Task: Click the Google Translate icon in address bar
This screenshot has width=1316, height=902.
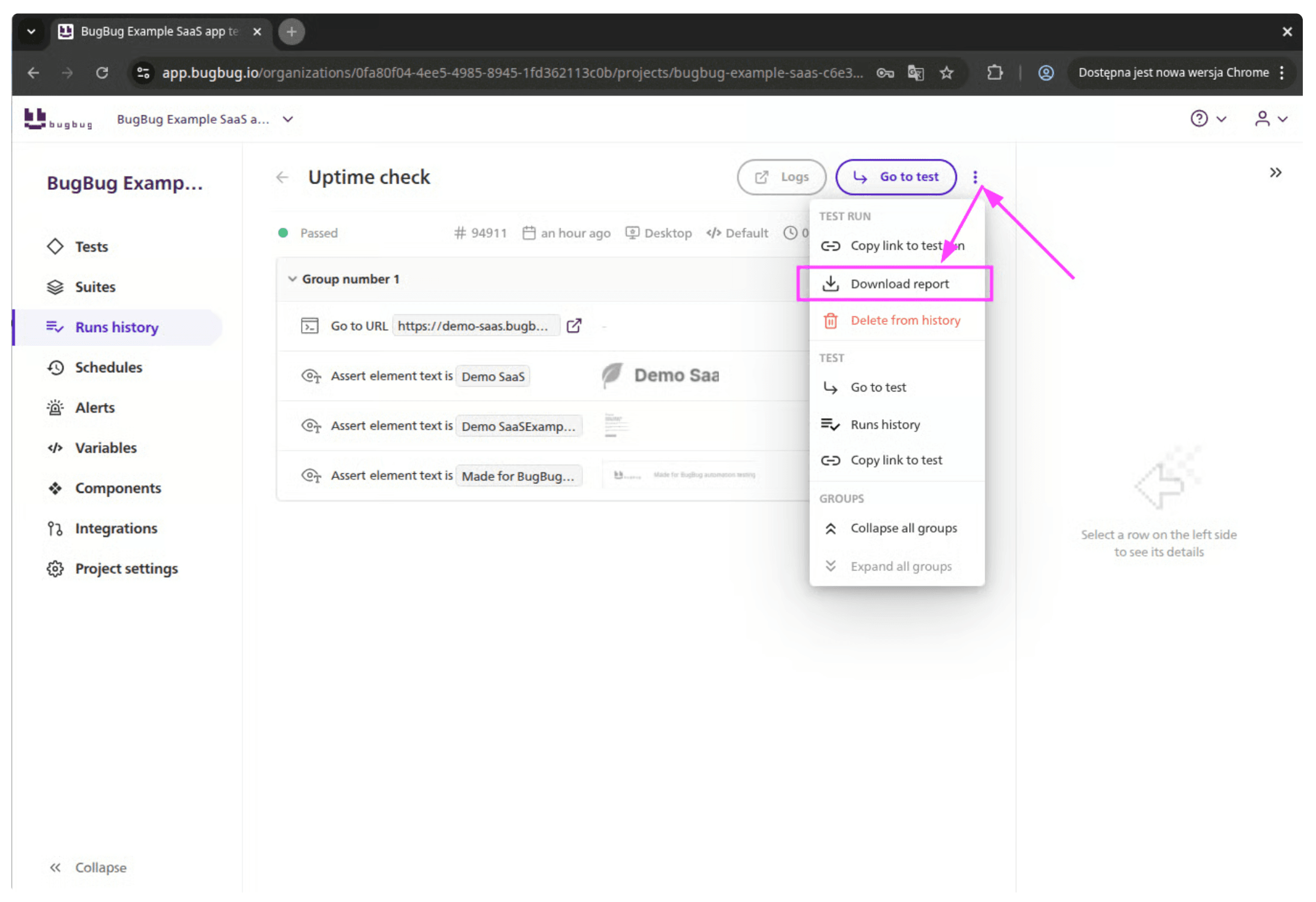Action: click(916, 73)
